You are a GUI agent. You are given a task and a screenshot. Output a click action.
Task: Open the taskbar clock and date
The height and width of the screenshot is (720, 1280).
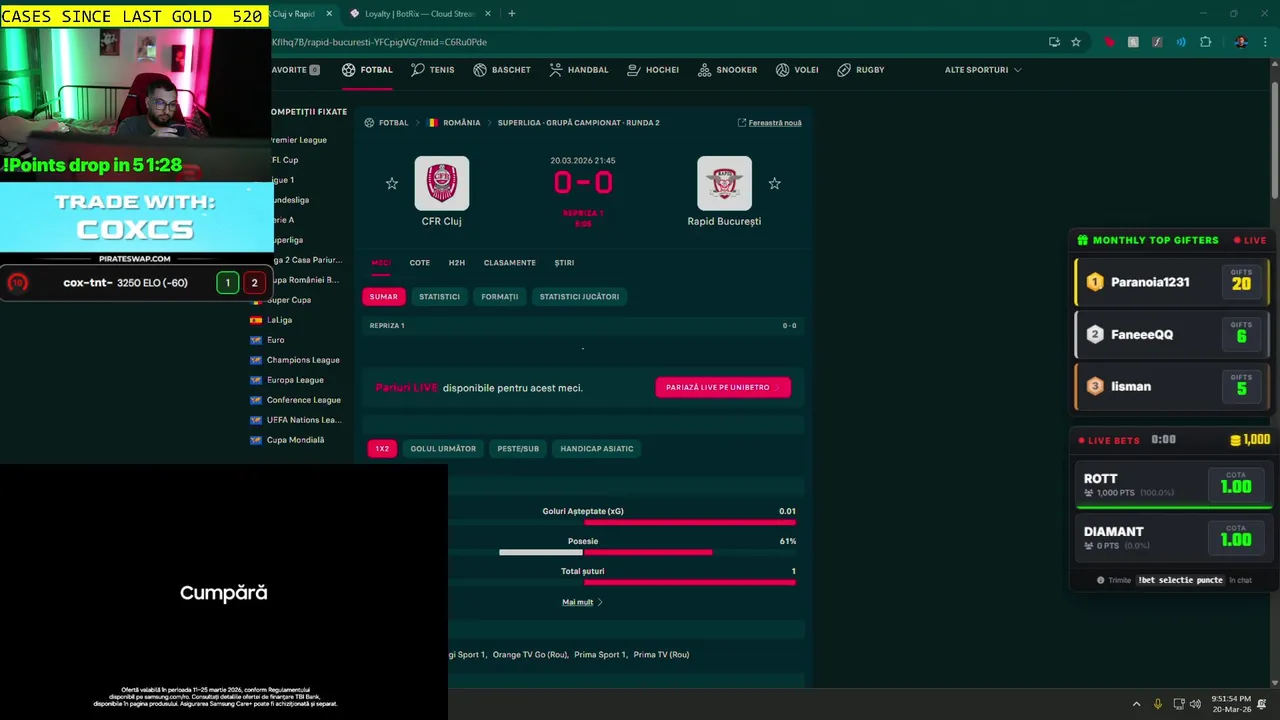[x=1231, y=704]
